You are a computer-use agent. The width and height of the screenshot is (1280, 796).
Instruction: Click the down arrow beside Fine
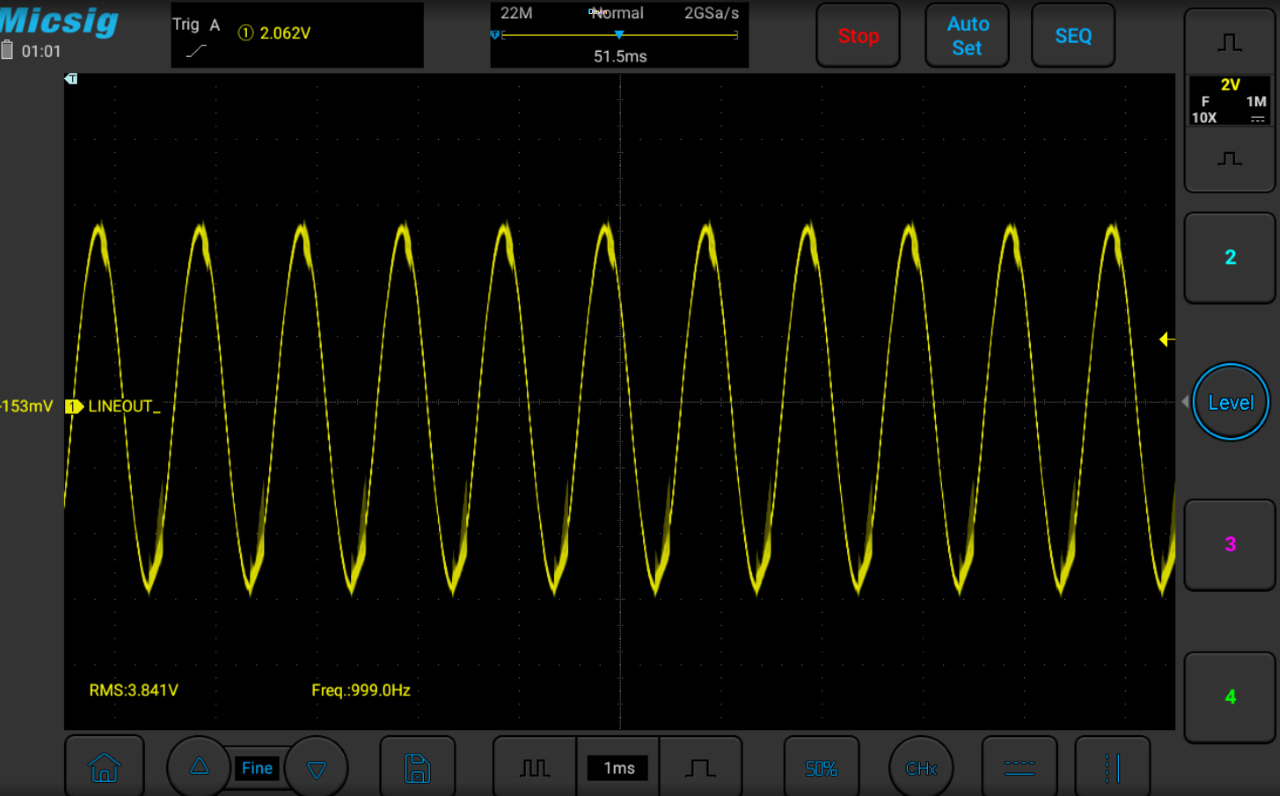coord(317,768)
